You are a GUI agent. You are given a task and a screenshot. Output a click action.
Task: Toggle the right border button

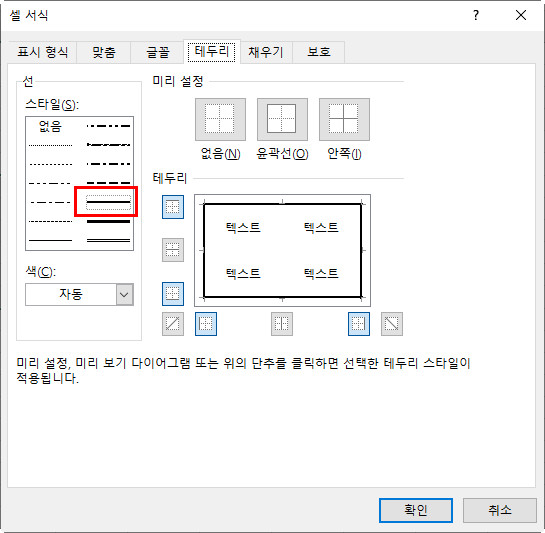(x=359, y=324)
